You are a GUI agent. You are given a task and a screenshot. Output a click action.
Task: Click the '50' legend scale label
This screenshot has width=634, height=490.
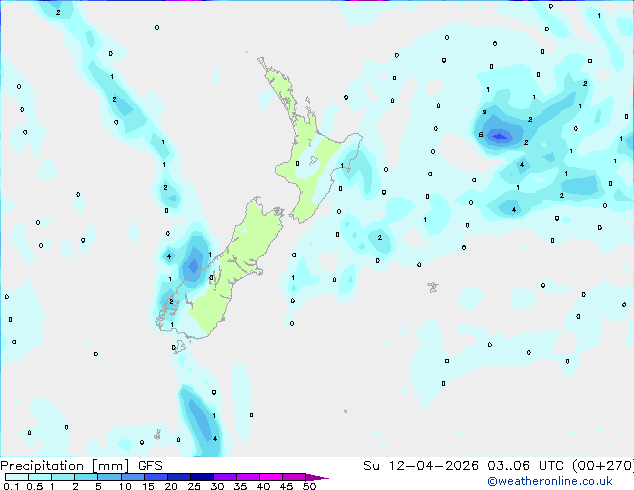[309, 486]
